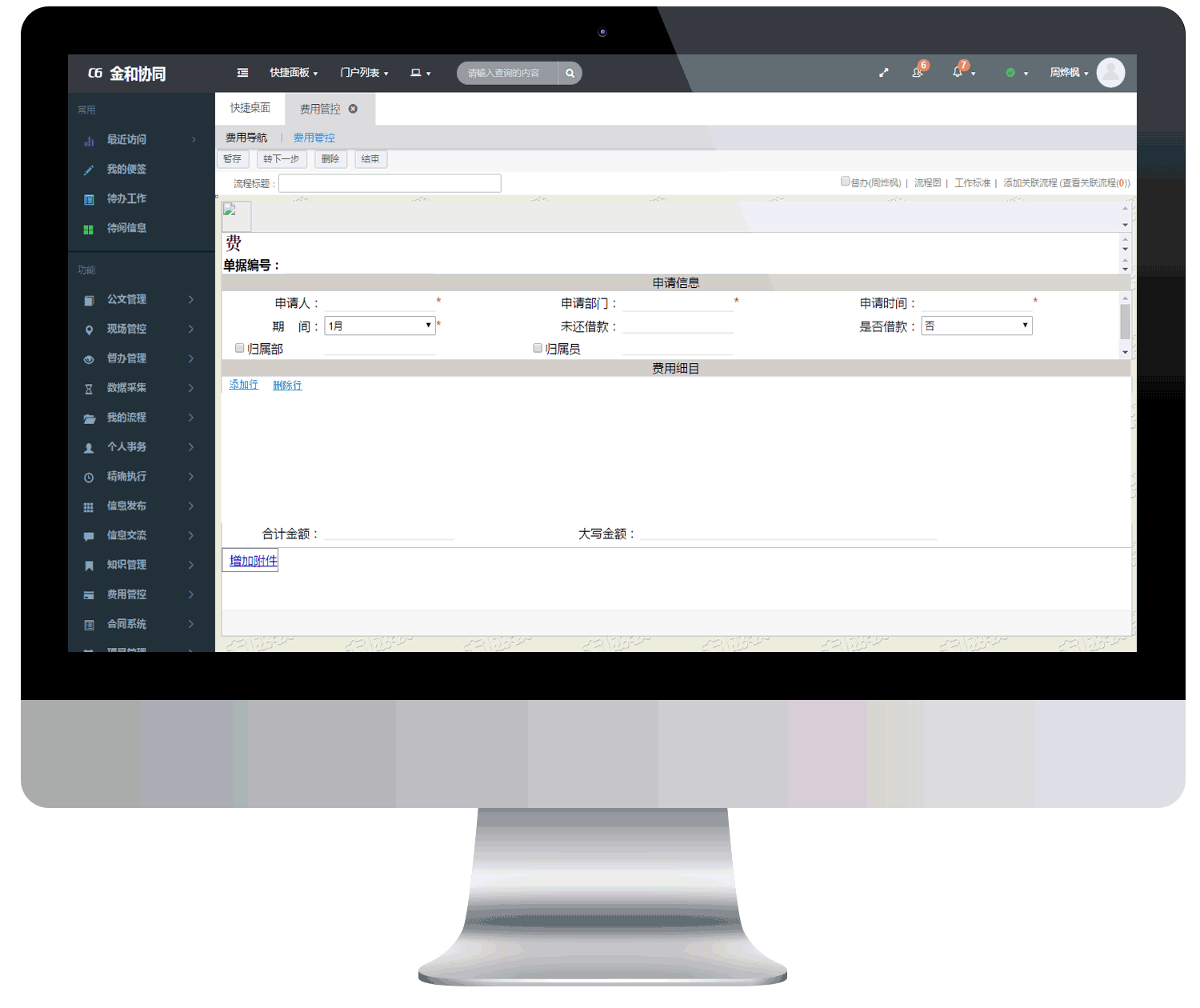Tick the 归属员 checkbox
1200x1008 pixels.
538,348
